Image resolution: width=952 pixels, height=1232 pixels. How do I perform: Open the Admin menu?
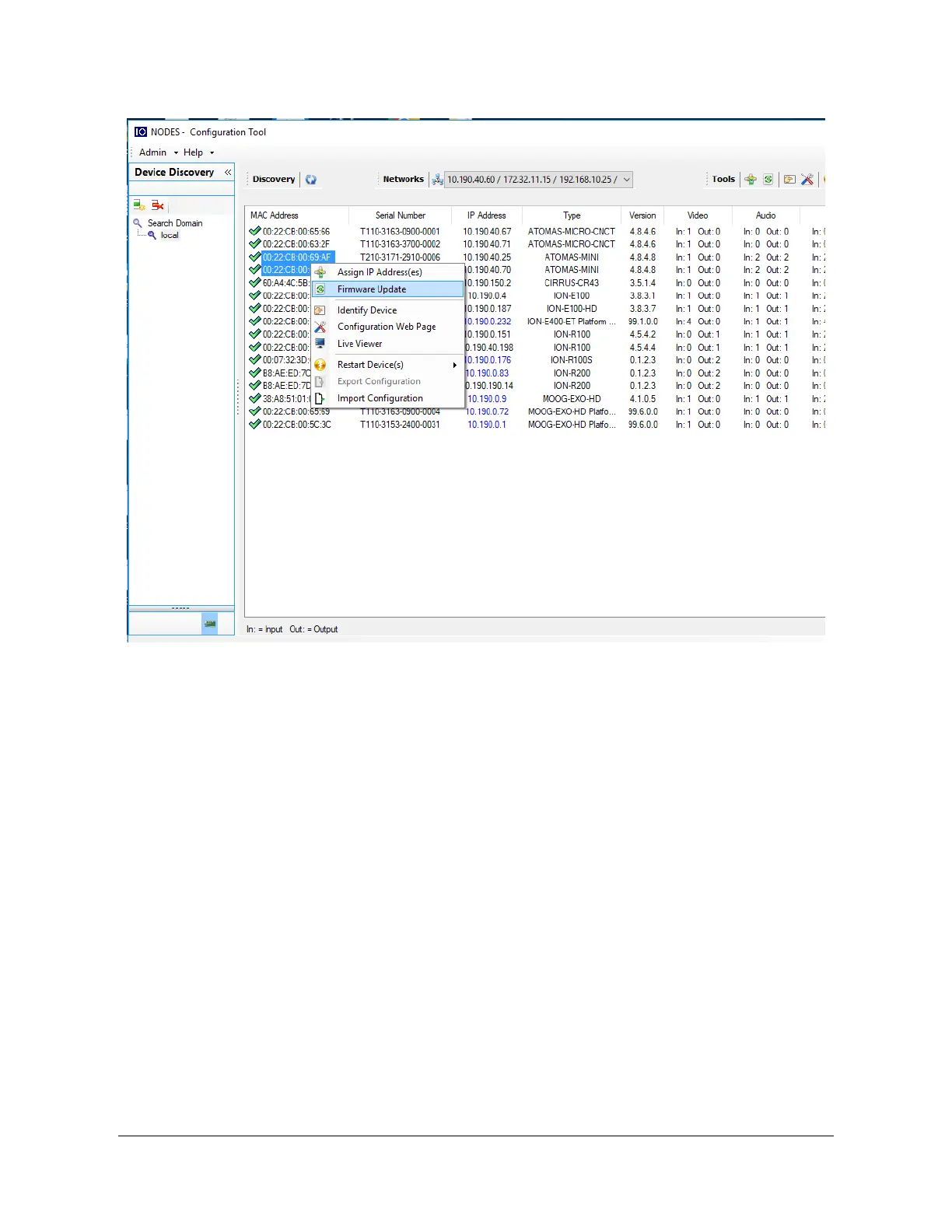click(153, 152)
